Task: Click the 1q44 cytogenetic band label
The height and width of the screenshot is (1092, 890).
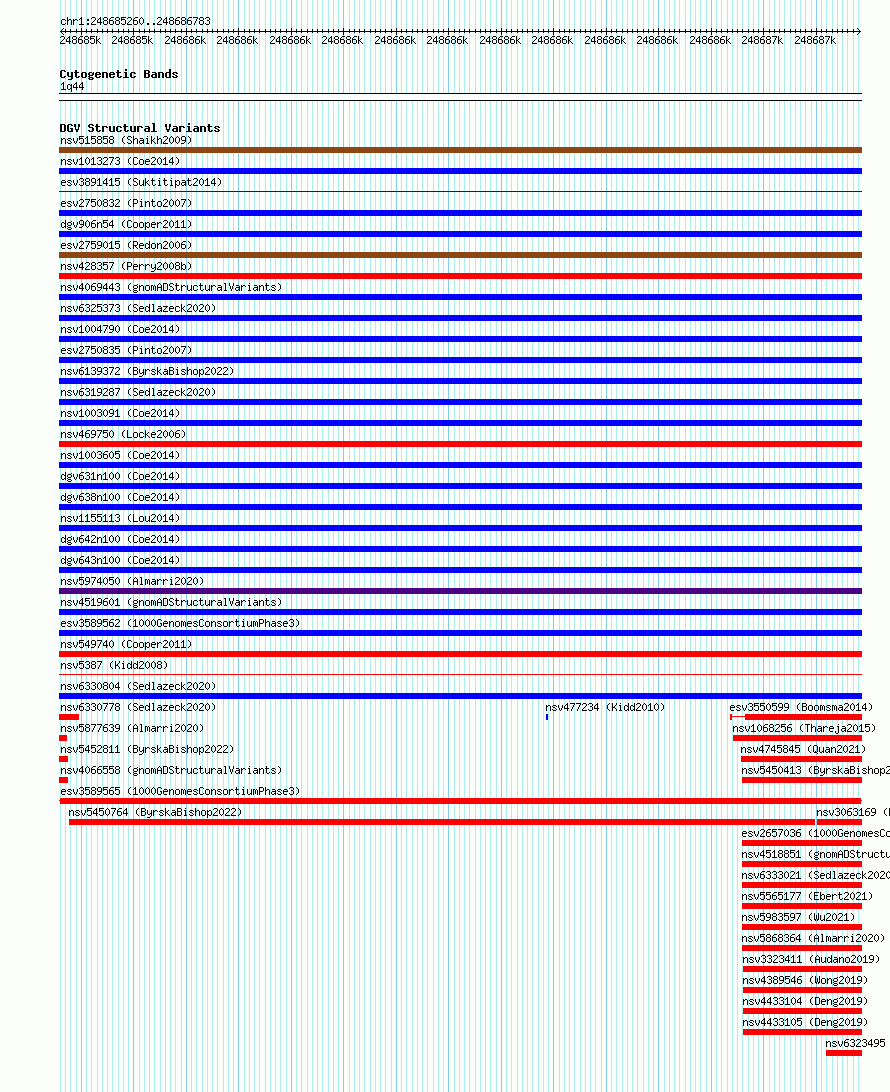Action: tap(72, 86)
